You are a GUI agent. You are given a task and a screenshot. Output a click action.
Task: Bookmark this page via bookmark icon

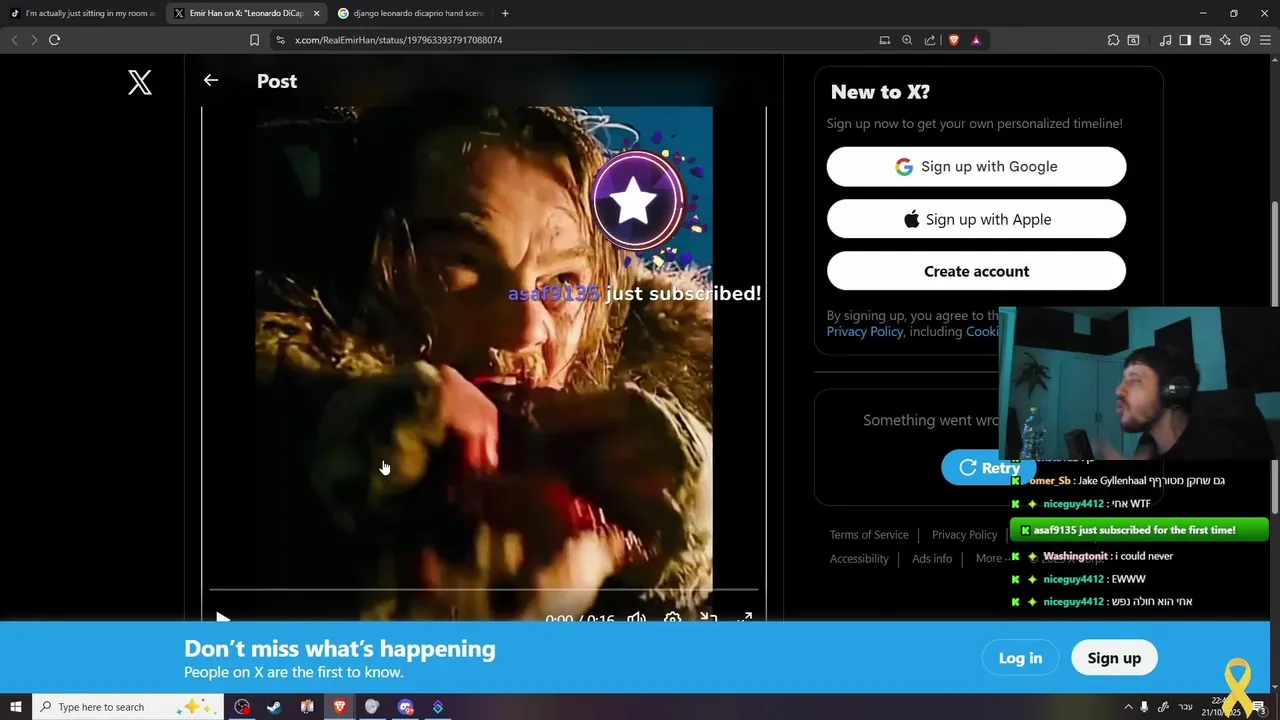(x=254, y=40)
